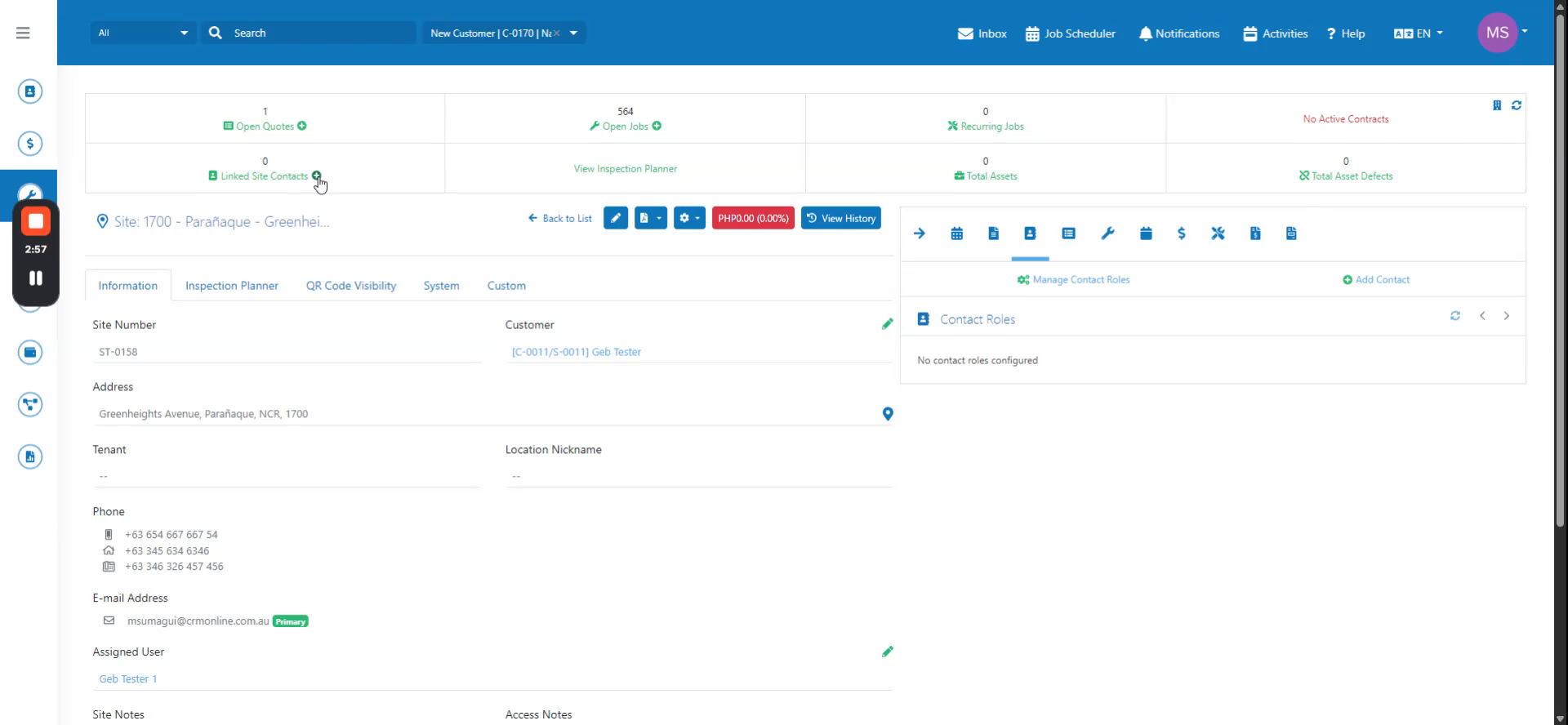Open the Job Scheduler
1568x725 pixels.
click(1071, 33)
